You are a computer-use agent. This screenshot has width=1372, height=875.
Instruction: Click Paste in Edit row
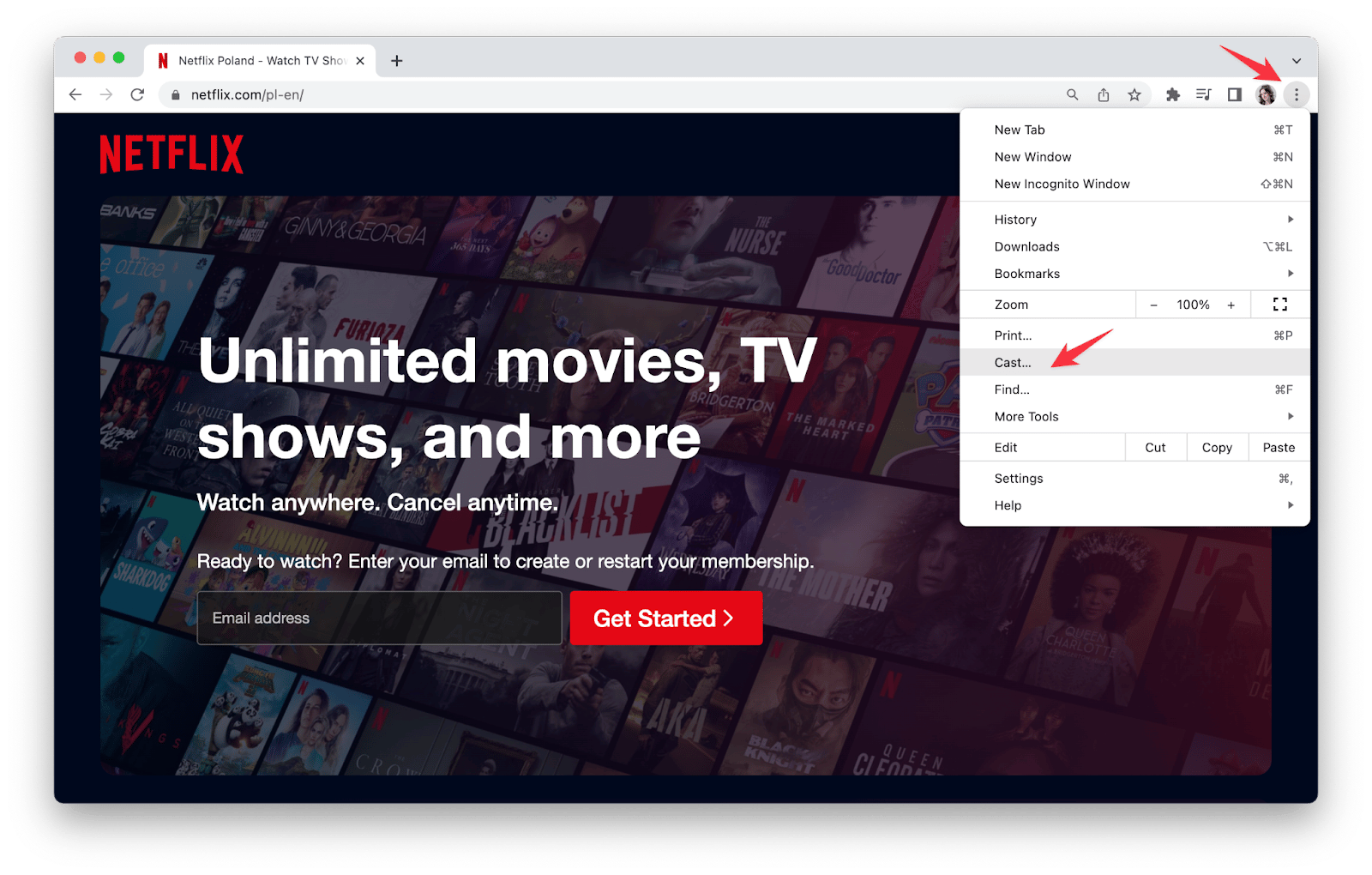(x=1279, y=448)
